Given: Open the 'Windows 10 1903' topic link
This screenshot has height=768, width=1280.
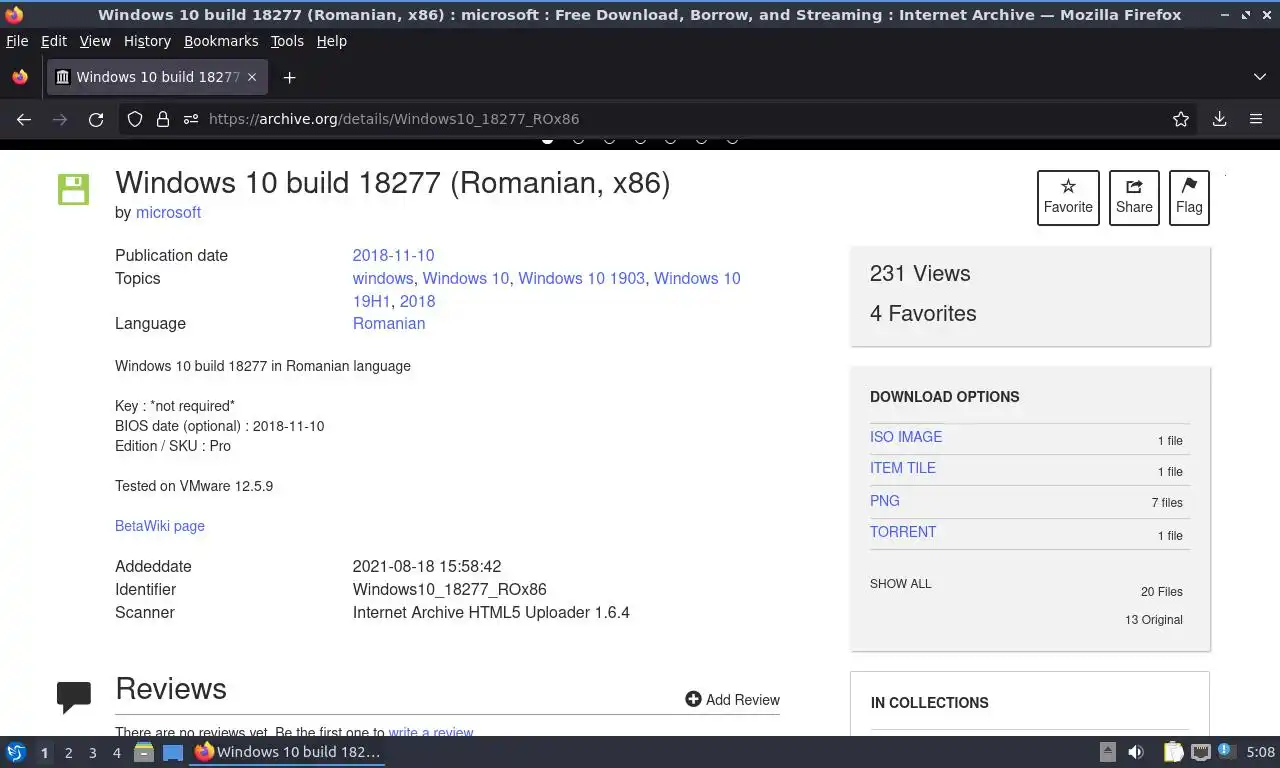Looking at the screenshot, I should click(x=581, y=278).
